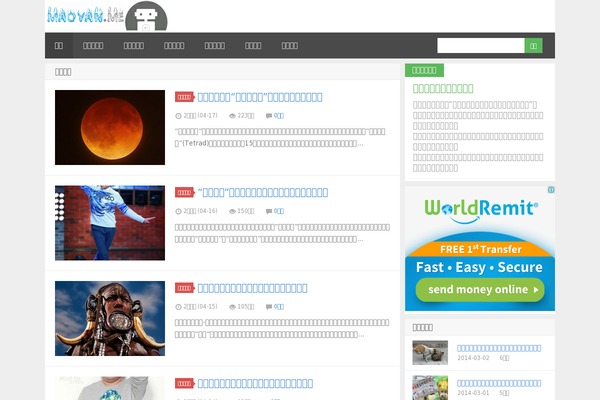Click the eye views icon showing 150

pos(232,211)
